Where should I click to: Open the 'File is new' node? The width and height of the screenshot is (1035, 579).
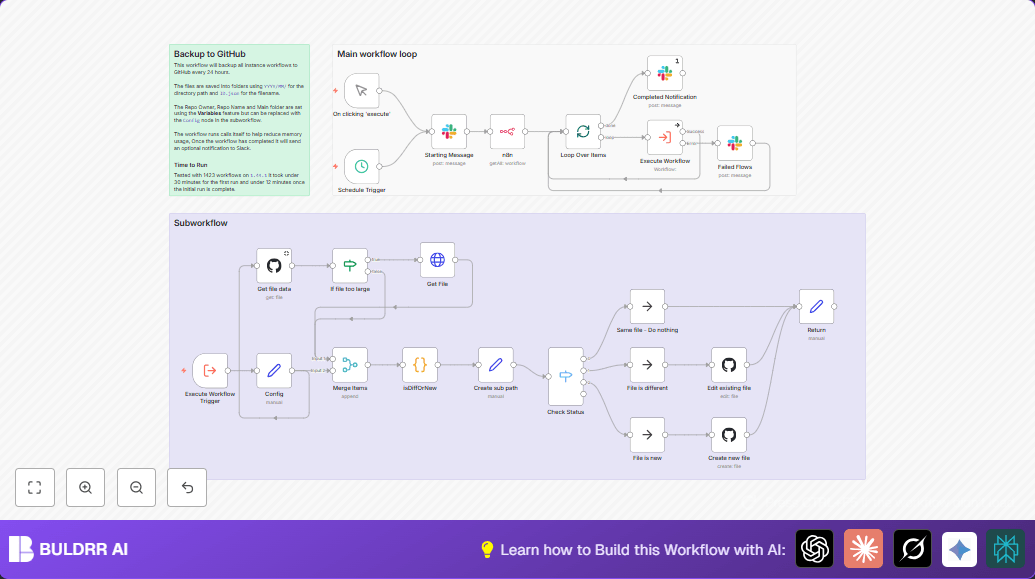647,434
